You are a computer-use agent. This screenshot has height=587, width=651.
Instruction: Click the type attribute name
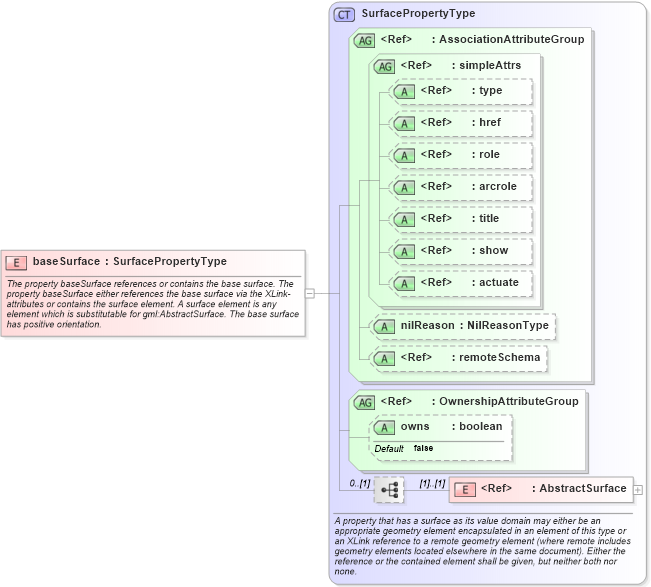pos(490,90)
